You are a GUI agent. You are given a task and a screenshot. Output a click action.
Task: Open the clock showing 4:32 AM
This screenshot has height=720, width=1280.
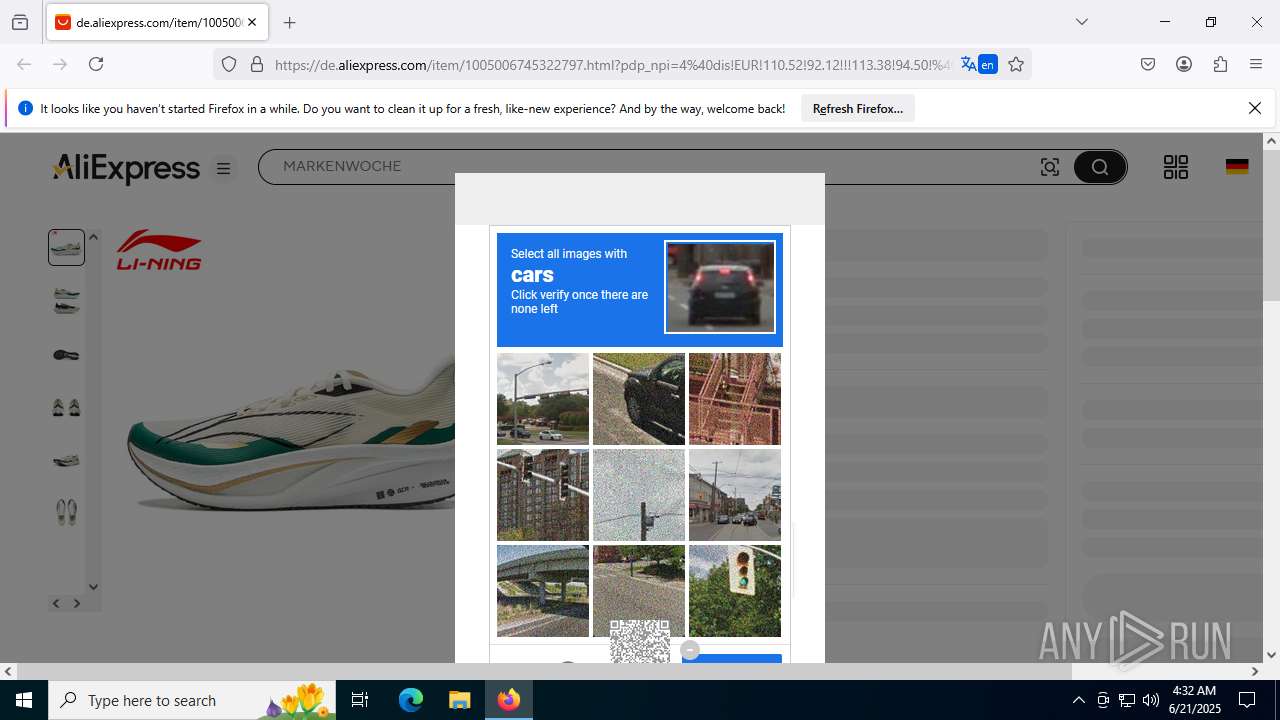tap(1194, 700)
